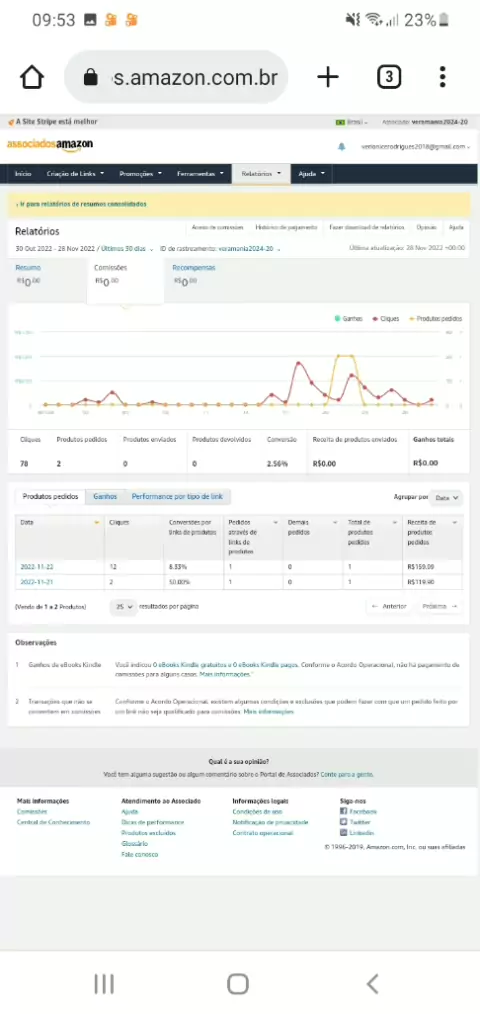Tap Android back navigation button
480x1014 pixels.
point(372,984)
